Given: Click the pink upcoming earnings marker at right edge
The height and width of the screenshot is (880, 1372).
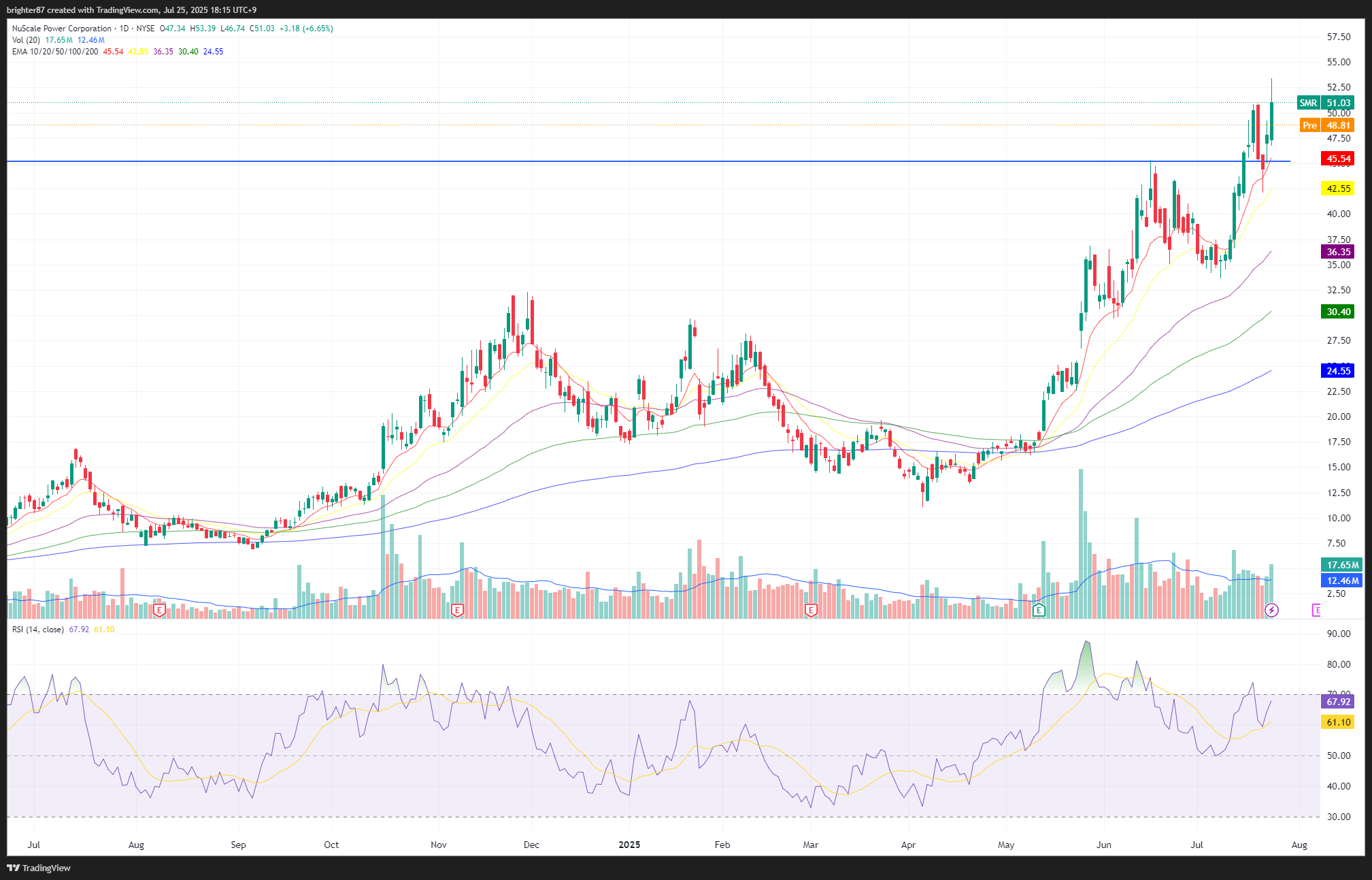Looking at the screenshot, I should 1316,610.
